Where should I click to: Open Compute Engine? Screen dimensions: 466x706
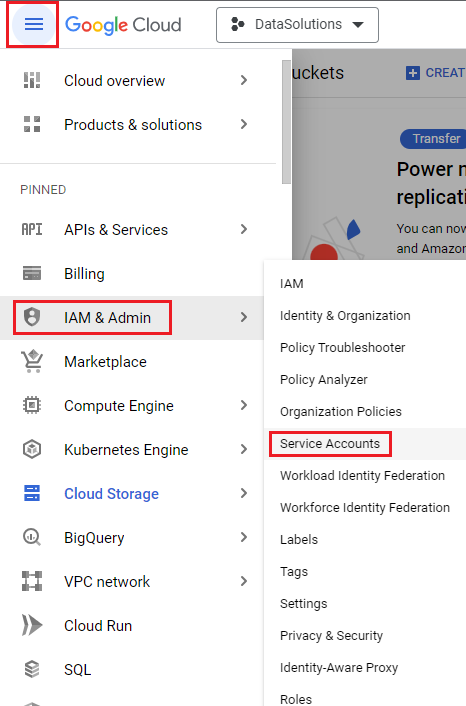coord(118,406)
